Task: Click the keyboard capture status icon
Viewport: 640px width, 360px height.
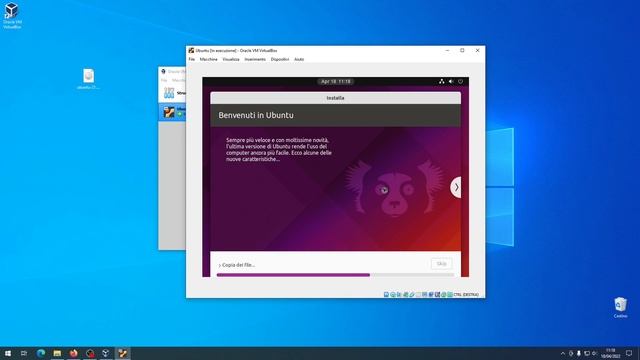Action: [x=450, y=294]
